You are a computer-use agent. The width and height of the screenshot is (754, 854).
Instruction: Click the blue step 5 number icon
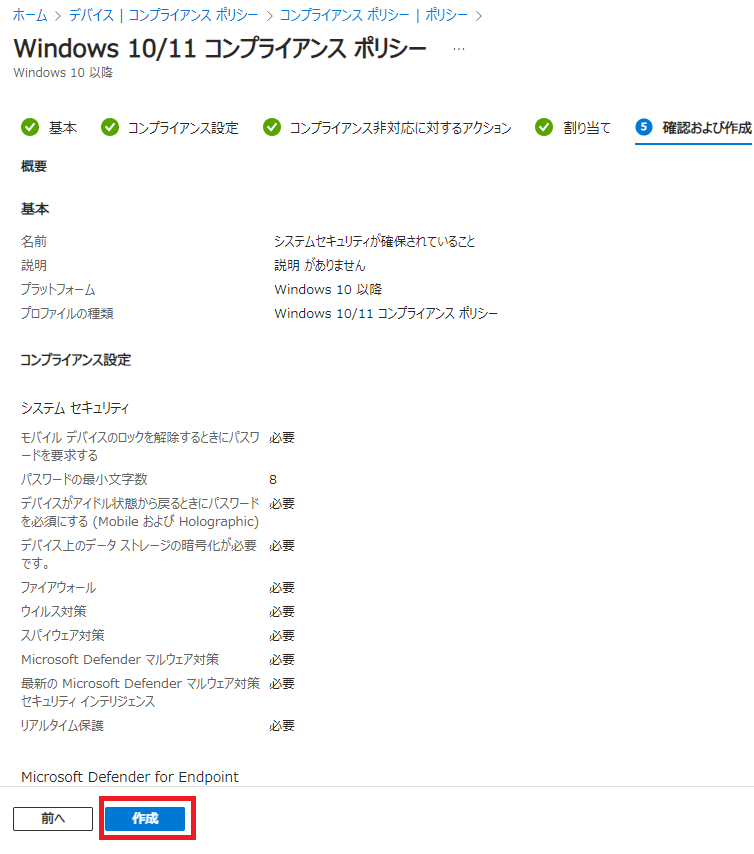644,127
